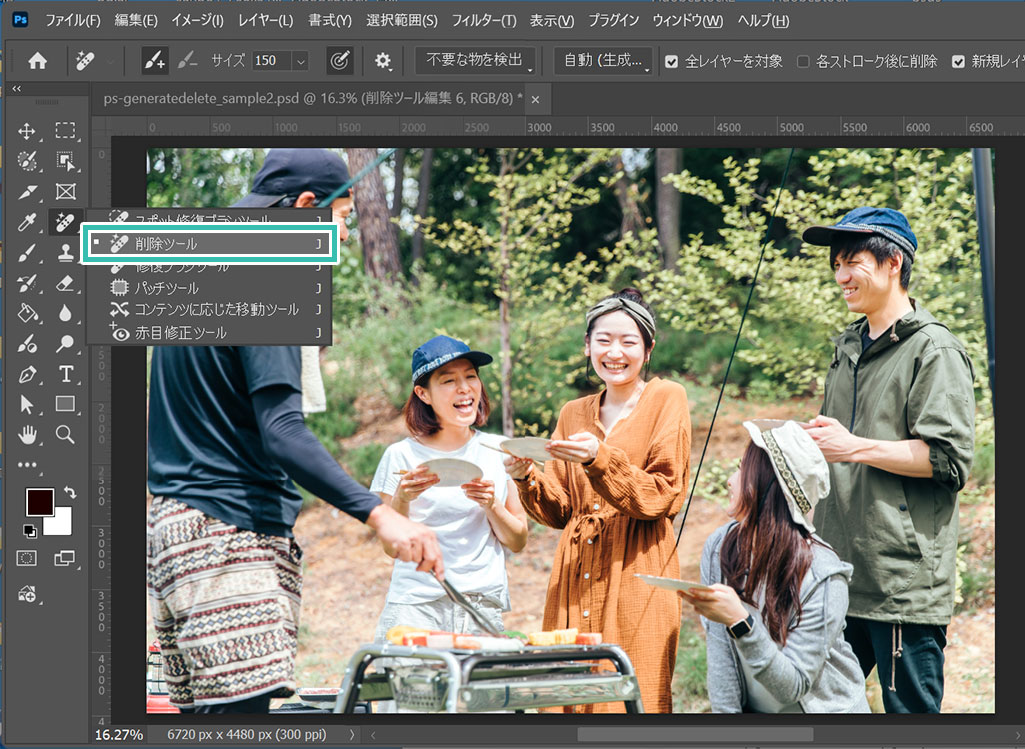This screenshot has height=749, width=1025.
Task: Open the Edit Toolbar three-dots menu
Action: click(27, 465)
